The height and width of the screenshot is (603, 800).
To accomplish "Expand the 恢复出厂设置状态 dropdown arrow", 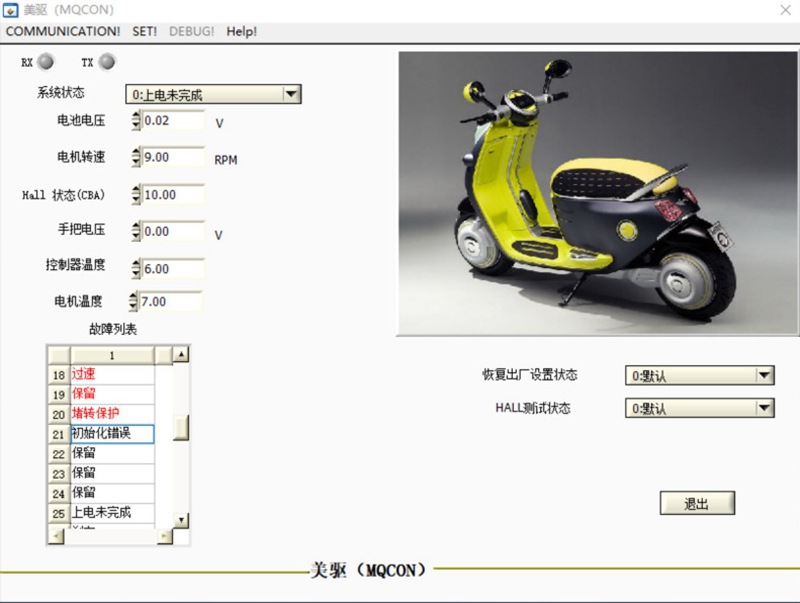I will coord(764,375).
